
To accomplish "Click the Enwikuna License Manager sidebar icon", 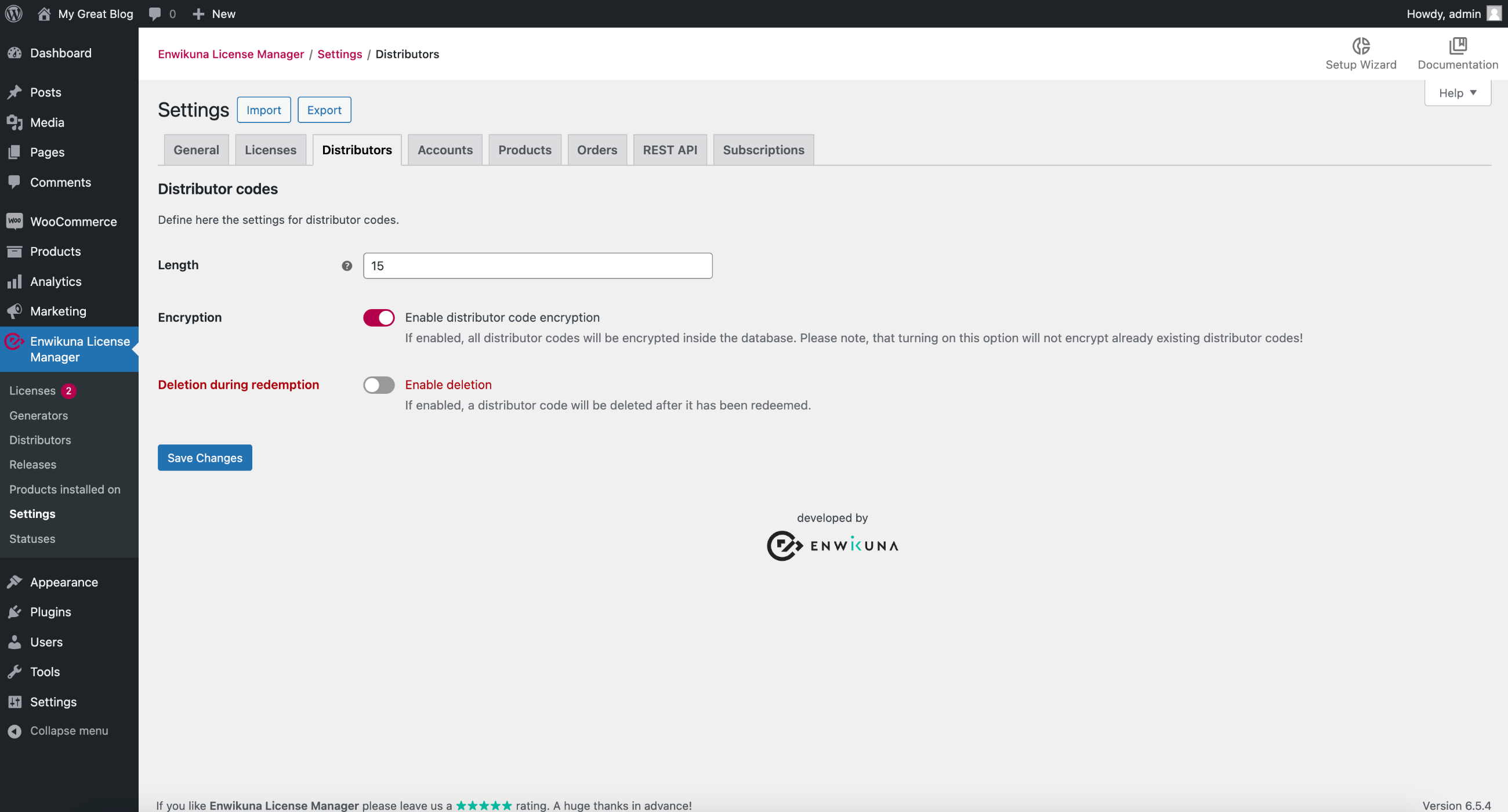I will 14,341.
